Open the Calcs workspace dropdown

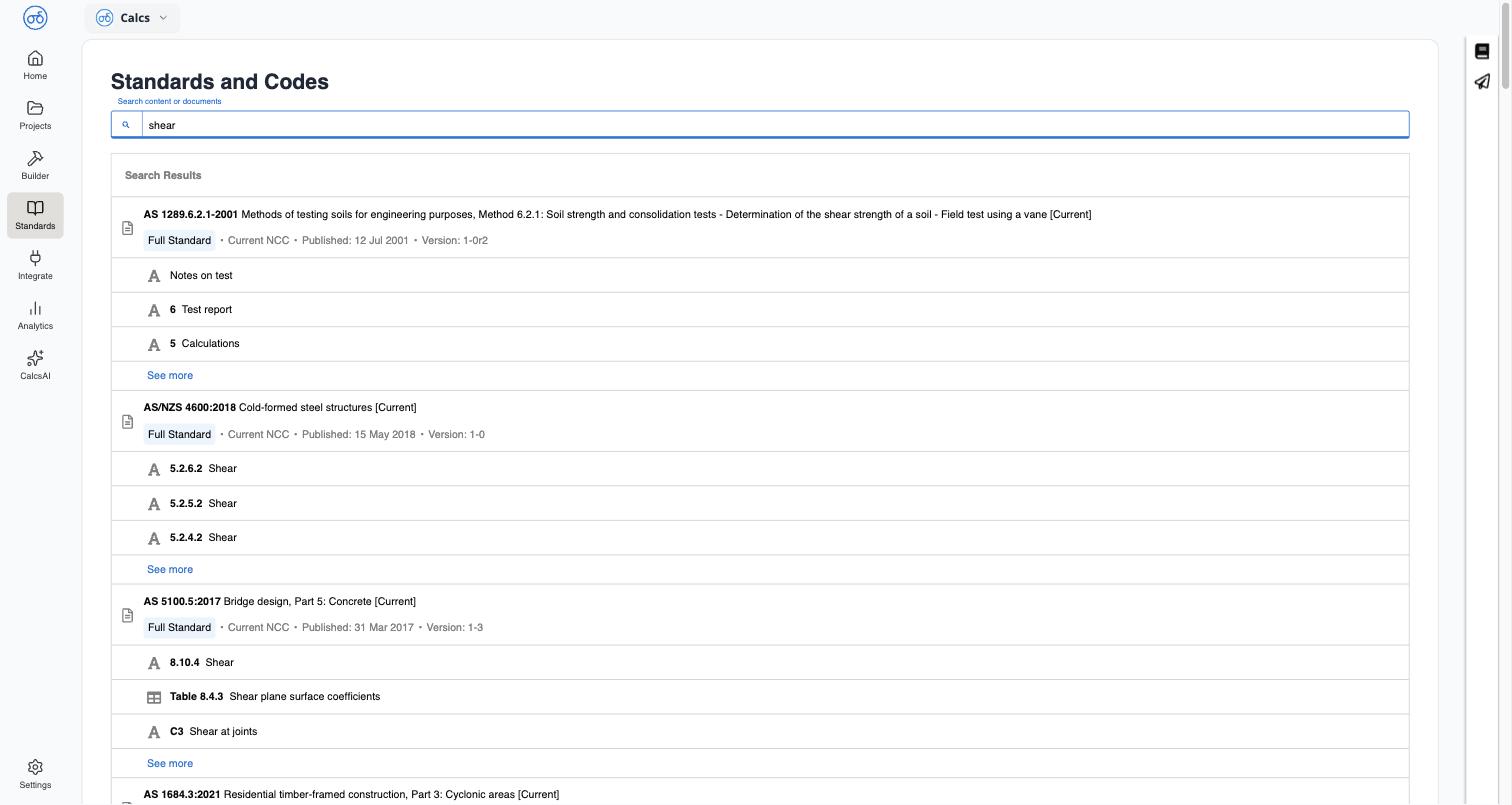(132, 18)
